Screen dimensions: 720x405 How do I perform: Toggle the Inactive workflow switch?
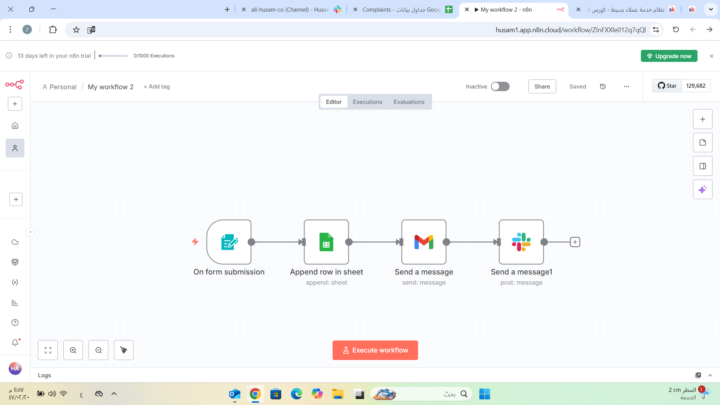coord(500,86)
